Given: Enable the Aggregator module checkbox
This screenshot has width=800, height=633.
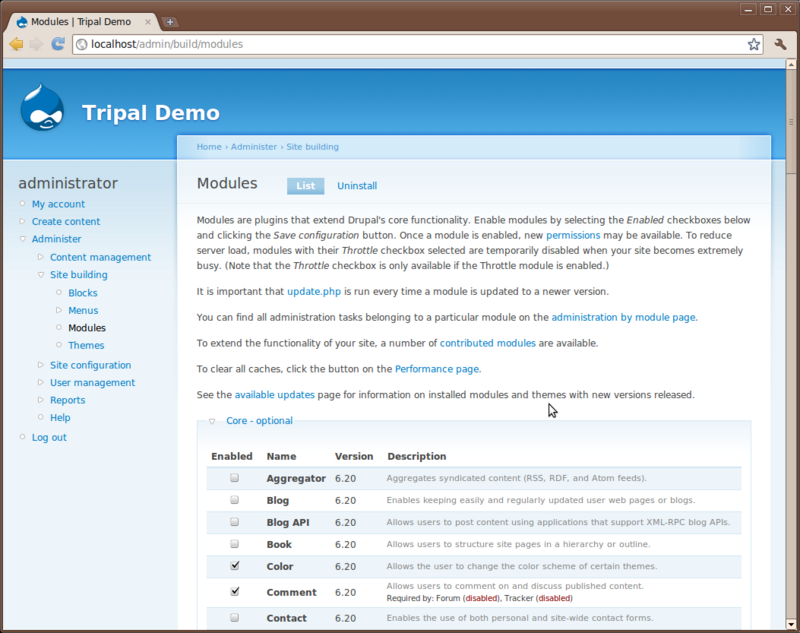Looking at the screenshot, I should pos(234,478).
